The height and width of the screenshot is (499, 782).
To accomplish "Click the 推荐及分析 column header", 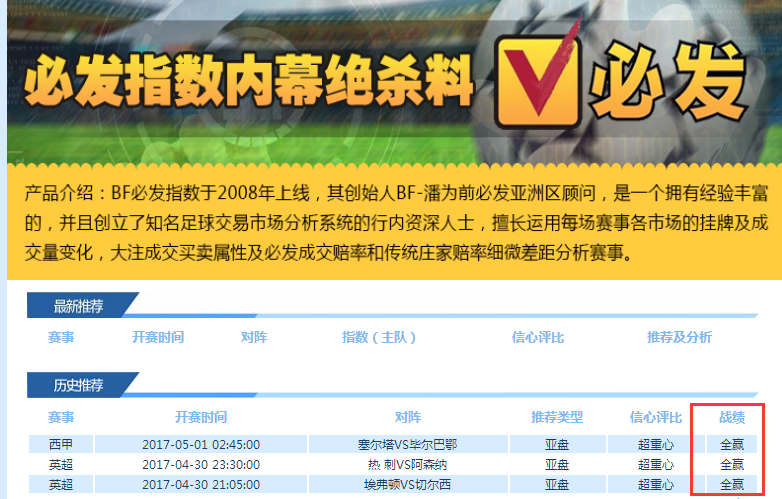I will click(x=679, y=337).
